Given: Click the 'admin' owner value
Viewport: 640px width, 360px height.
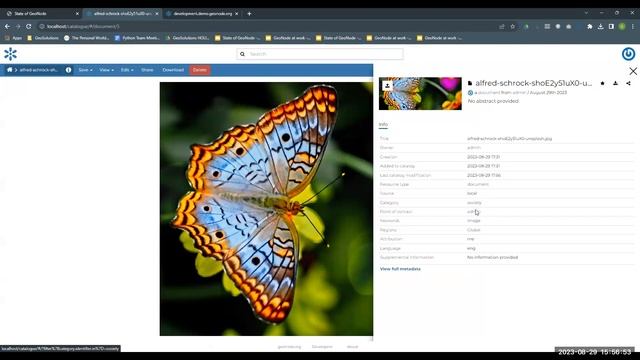Looking at the screenshot, I should pyautogui.click(x=473, y=148).
